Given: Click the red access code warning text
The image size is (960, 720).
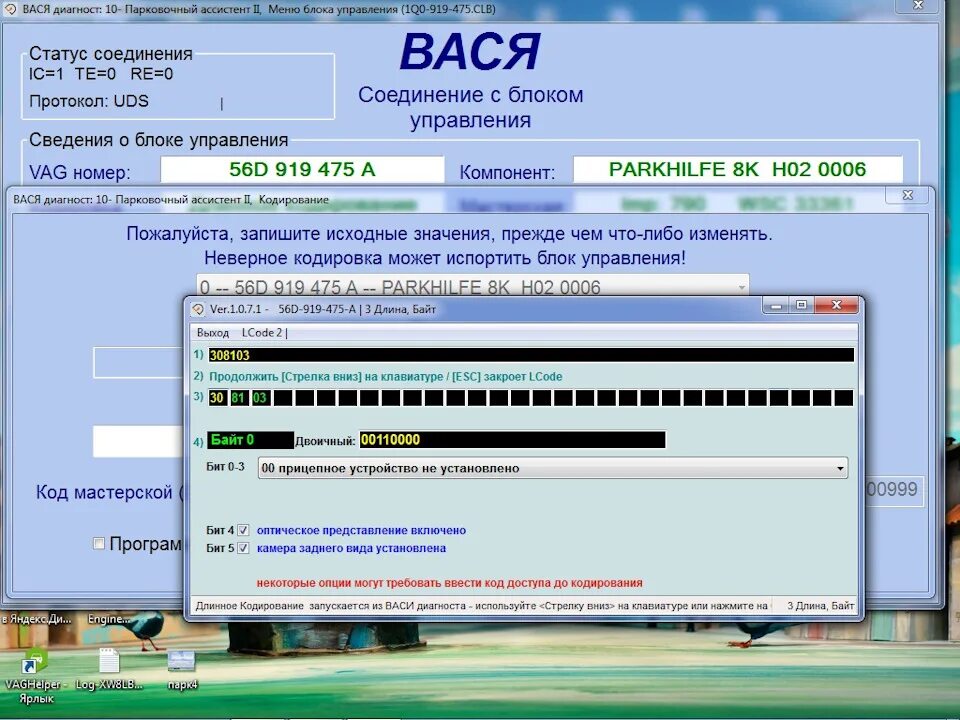Looking at the screenshot, I should [449, 583].
